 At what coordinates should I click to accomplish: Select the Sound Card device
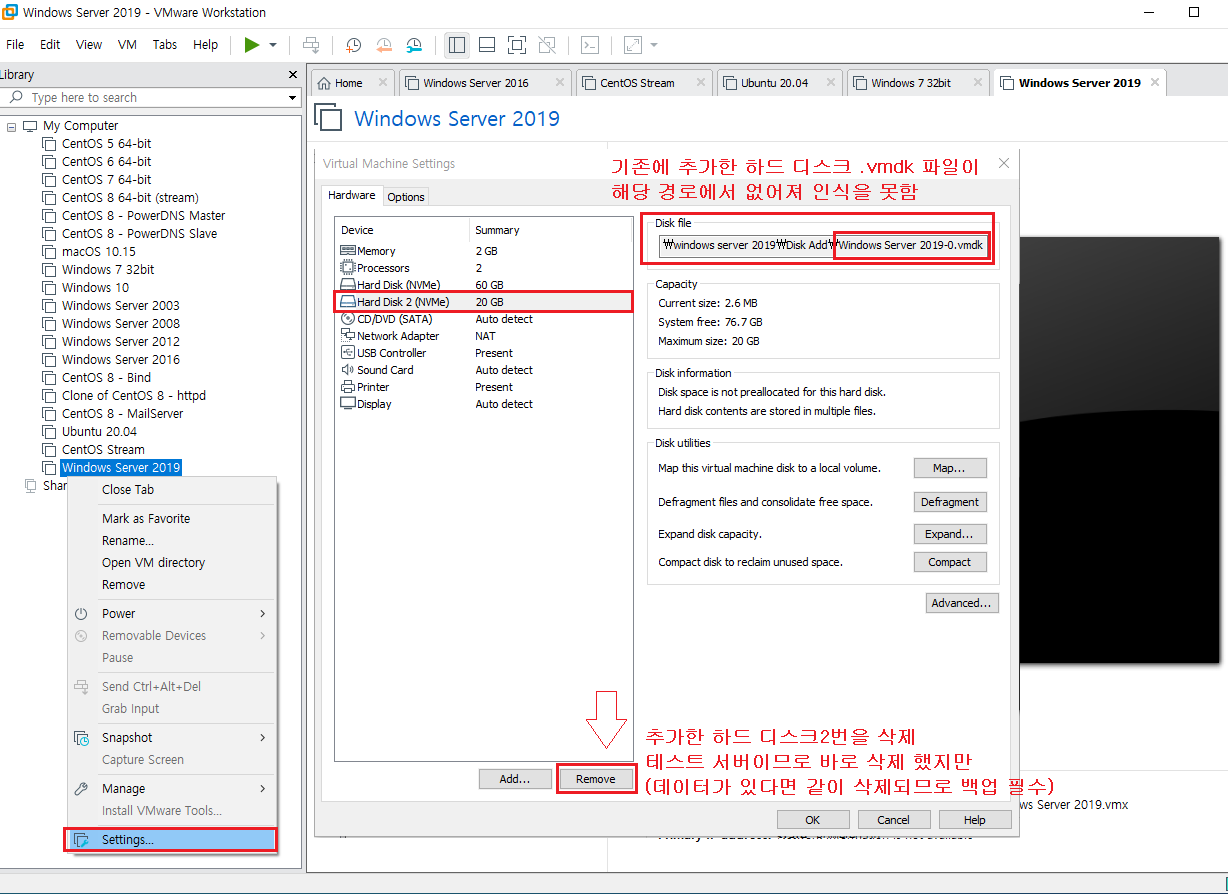pos(483,370)
